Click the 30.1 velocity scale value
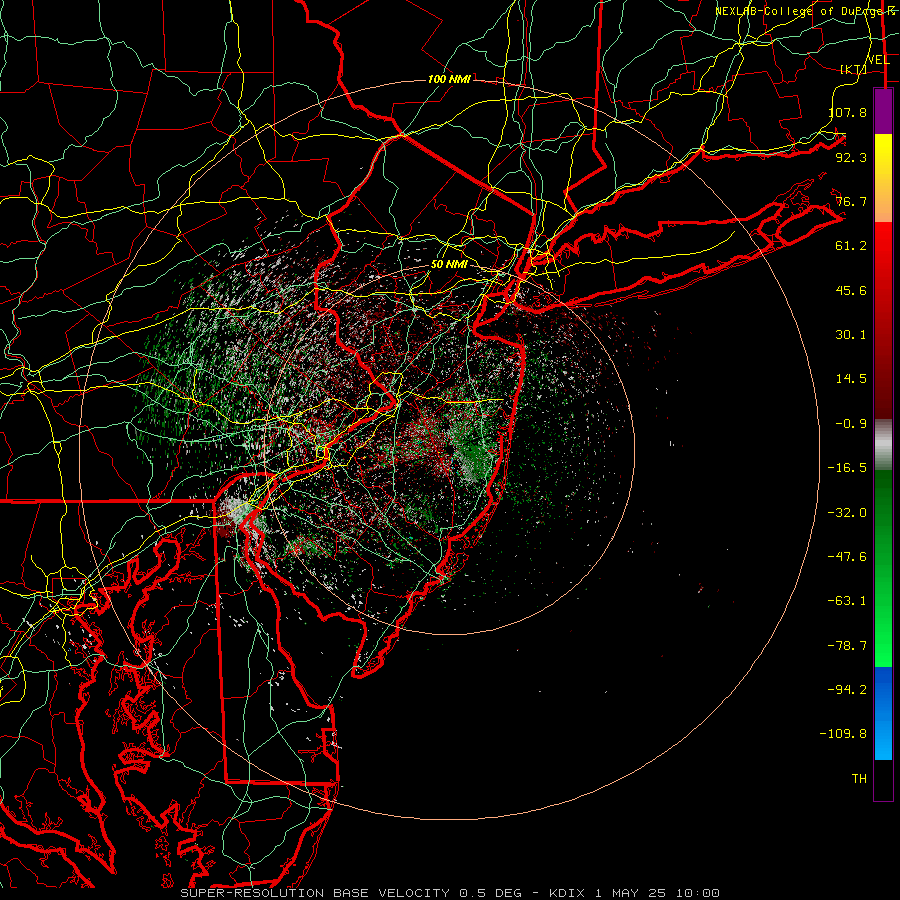Viewport: 900px width, 900px height. click(851, 335)
